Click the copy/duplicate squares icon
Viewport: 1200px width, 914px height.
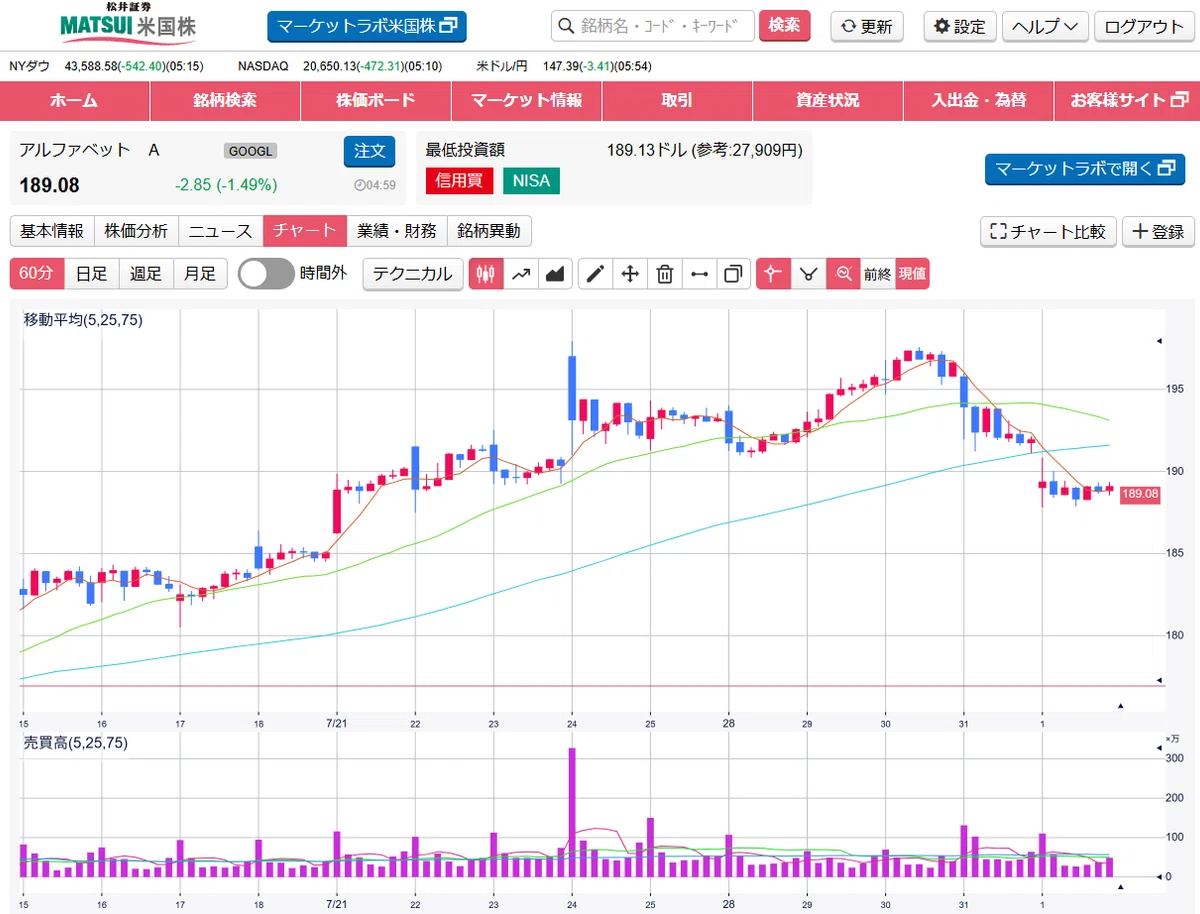click(734, 273)
